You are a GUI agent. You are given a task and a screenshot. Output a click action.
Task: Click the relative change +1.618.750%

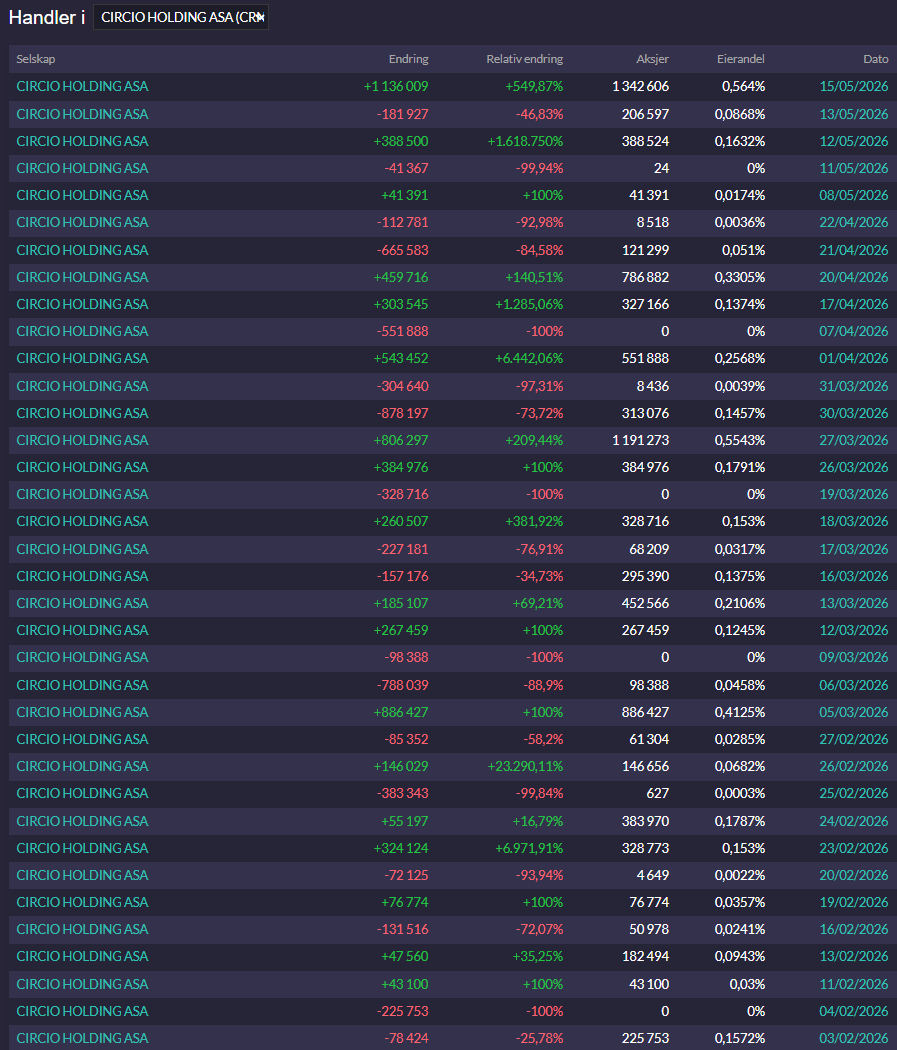525,141
